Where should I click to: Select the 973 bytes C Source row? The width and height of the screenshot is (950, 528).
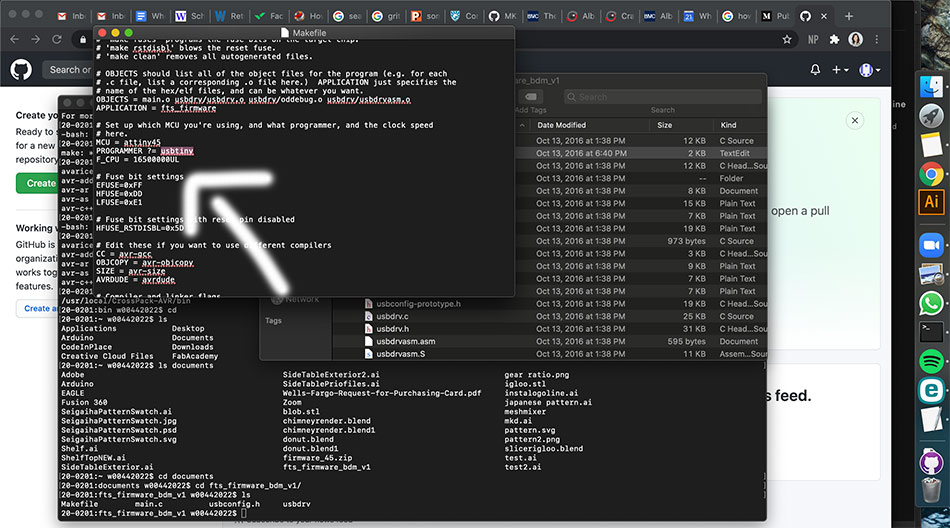pyautogui.click(x=642, y=241)
